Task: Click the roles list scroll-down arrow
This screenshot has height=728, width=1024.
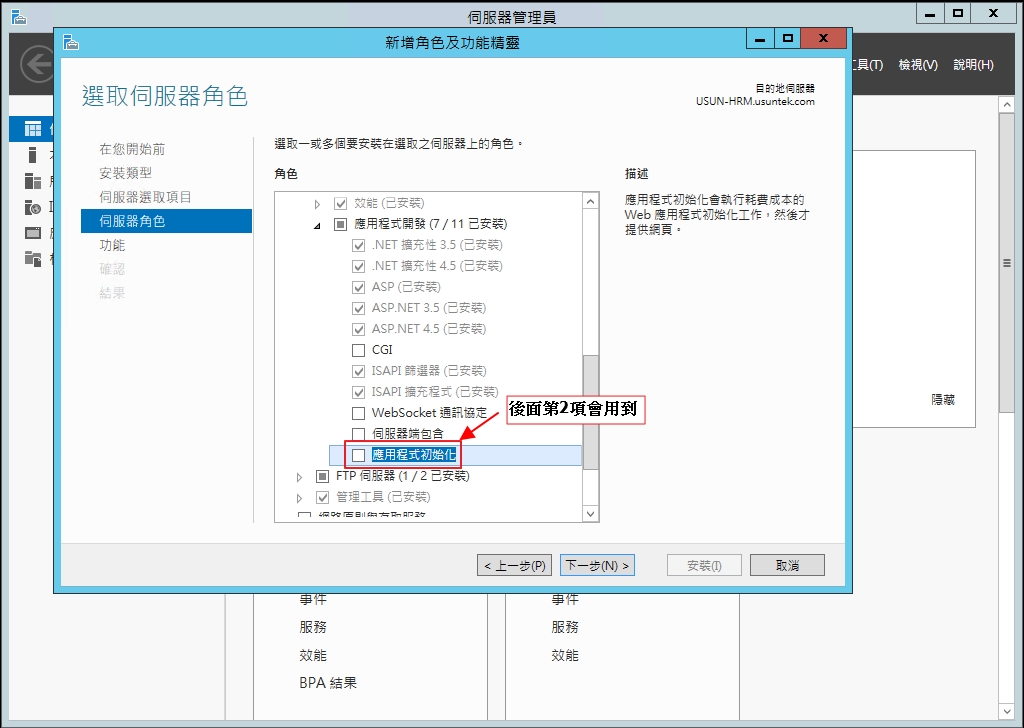Action: coord(590,513)
